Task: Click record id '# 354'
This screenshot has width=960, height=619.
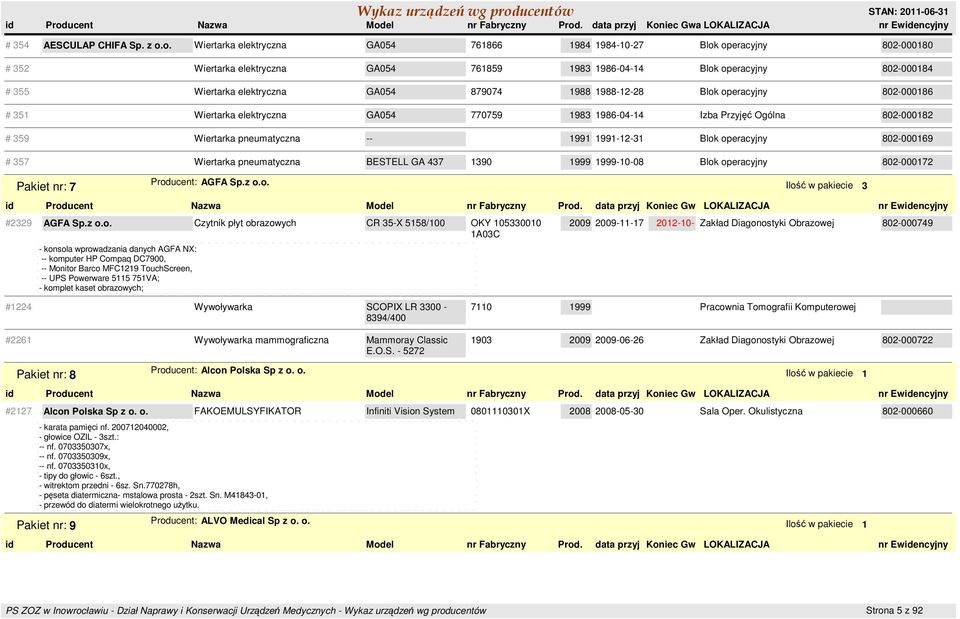Action: pos(17,45)
